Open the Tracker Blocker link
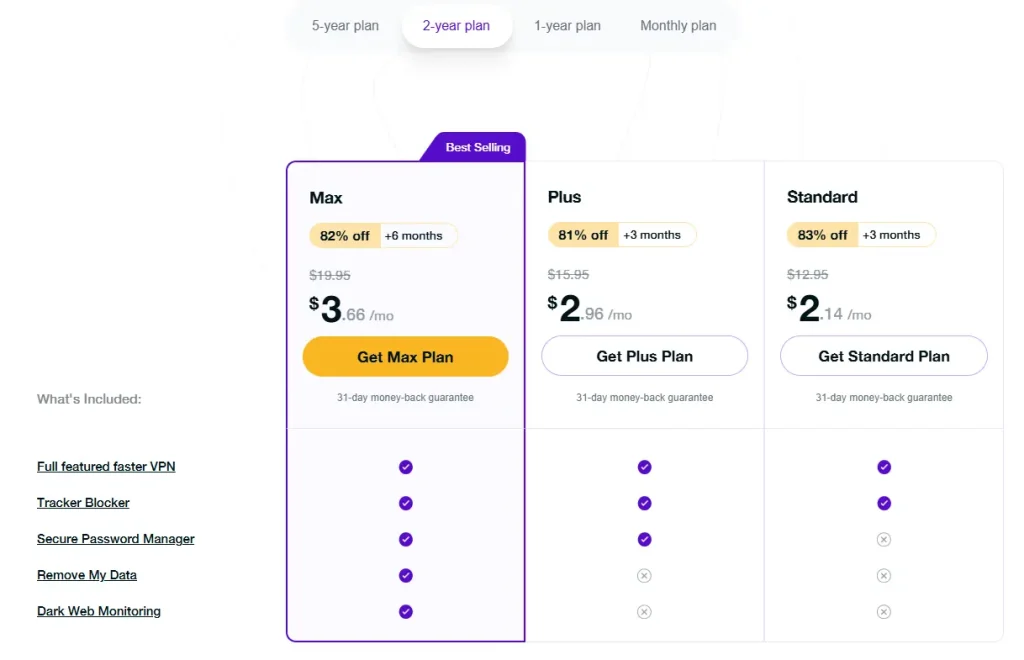Viewport: 1024px width, 660px height. tap(83, 503)
